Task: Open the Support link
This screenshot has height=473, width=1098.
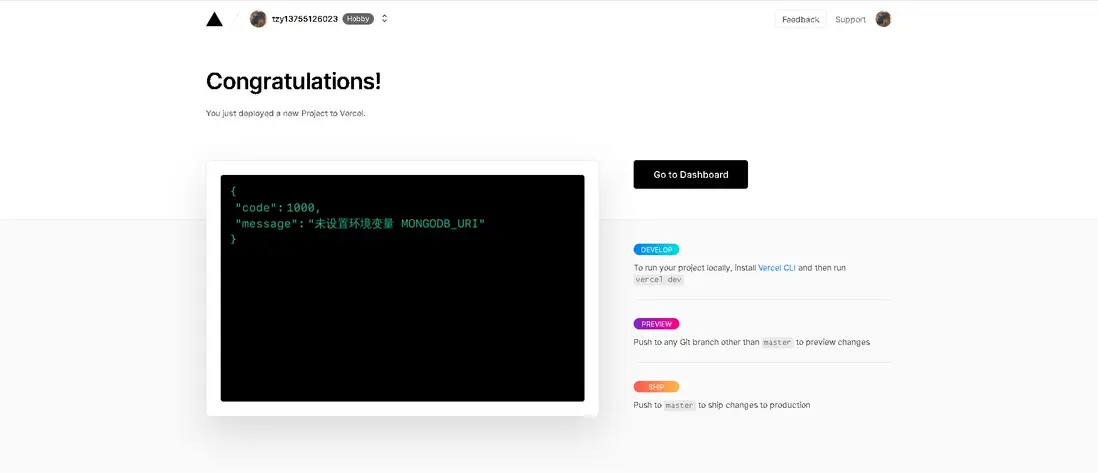Action: pos(850,20)
